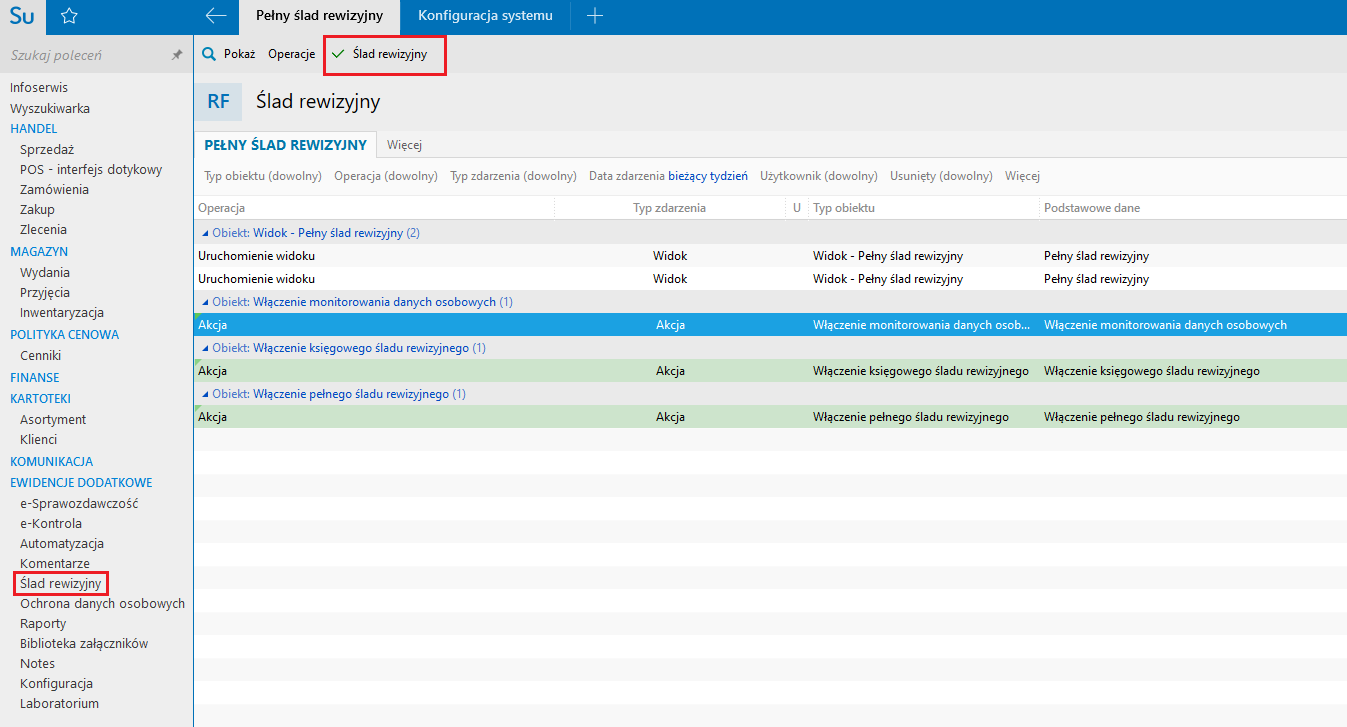Open the Operacje toolbar menu

291,54
